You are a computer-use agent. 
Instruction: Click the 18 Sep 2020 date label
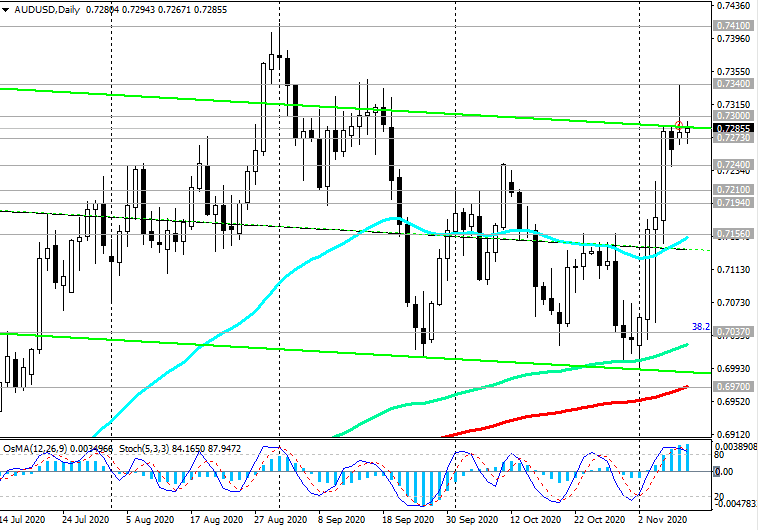point(408,520)
